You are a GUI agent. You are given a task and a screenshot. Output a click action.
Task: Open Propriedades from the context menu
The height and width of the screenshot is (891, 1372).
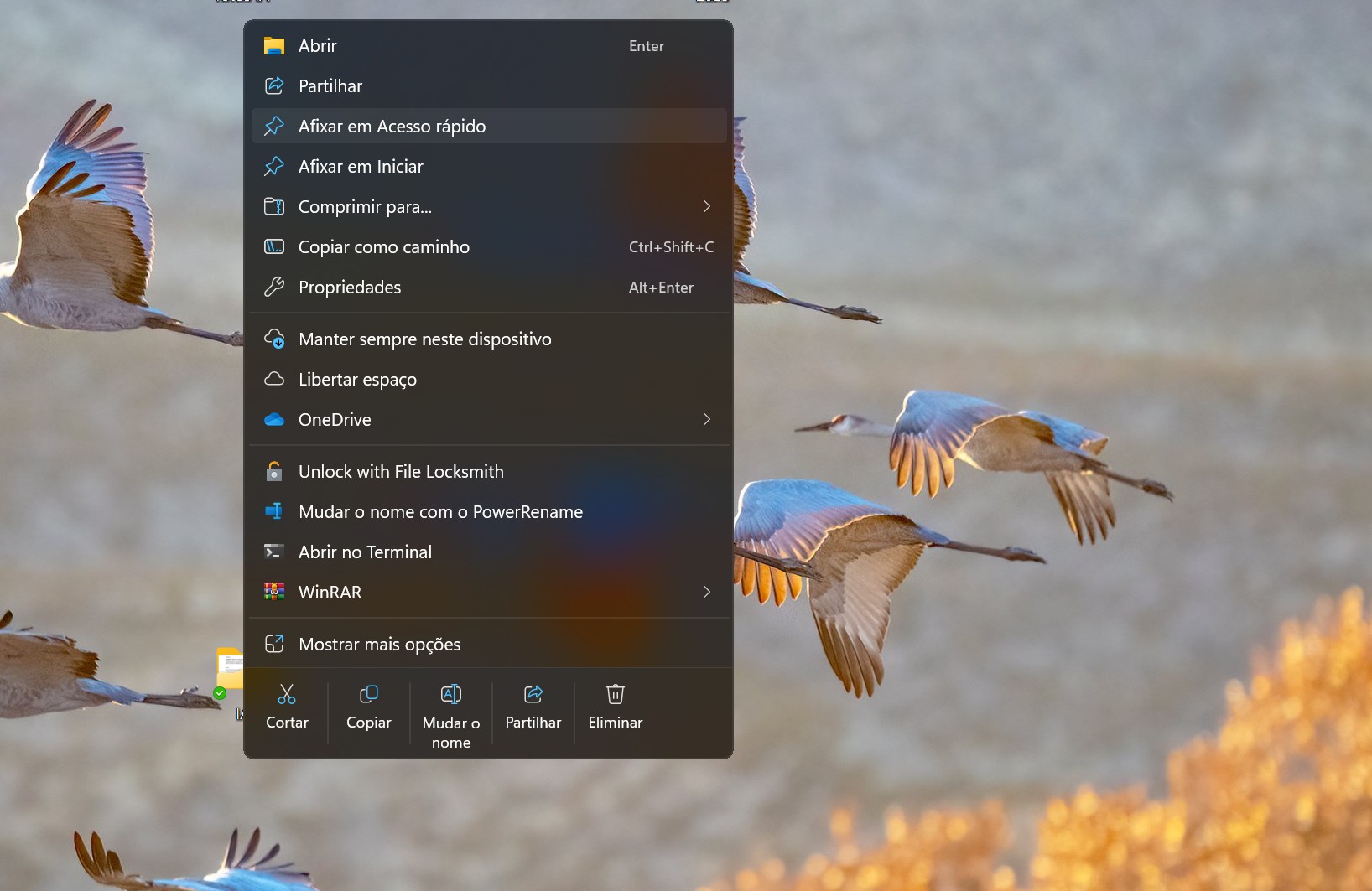(x=351, y=287)
